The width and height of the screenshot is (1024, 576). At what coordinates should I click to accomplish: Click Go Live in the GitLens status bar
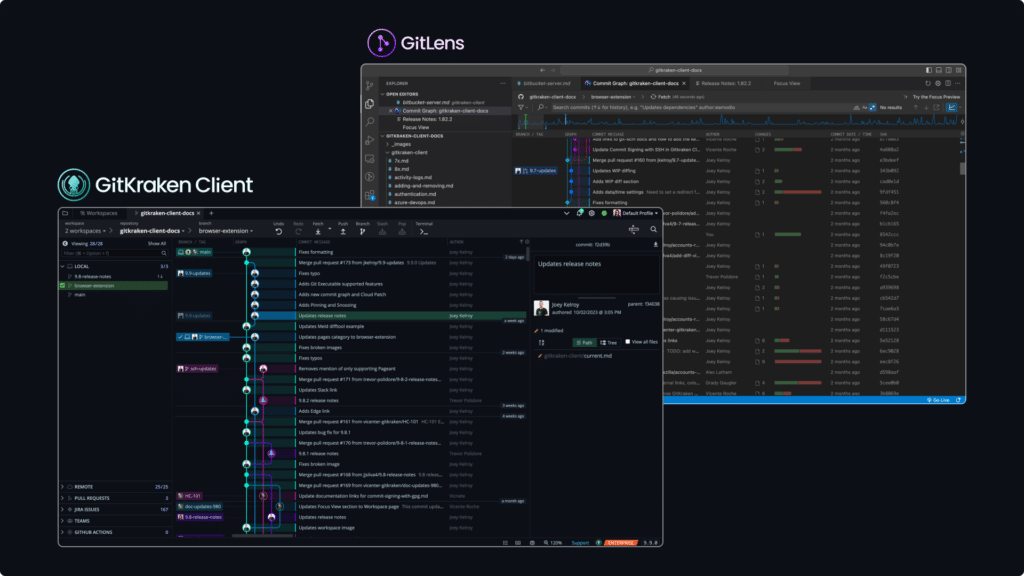click(938, 400)
